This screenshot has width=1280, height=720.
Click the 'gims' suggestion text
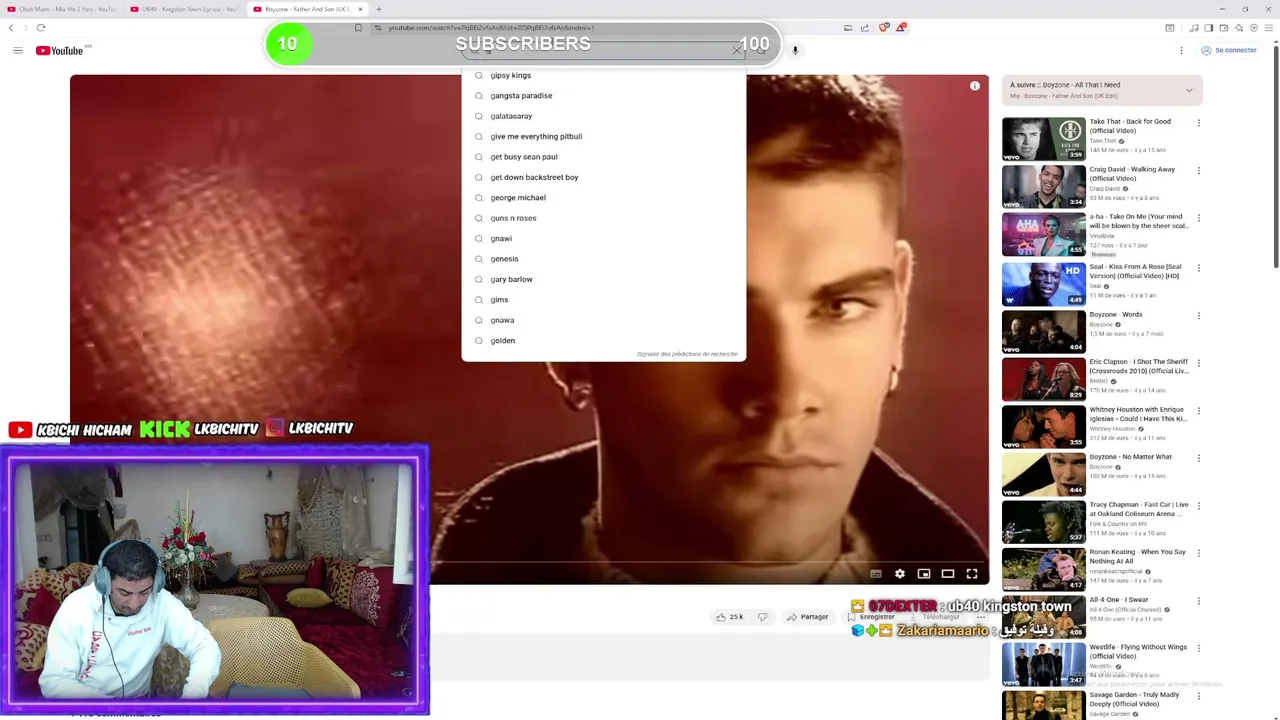(499, 300)
